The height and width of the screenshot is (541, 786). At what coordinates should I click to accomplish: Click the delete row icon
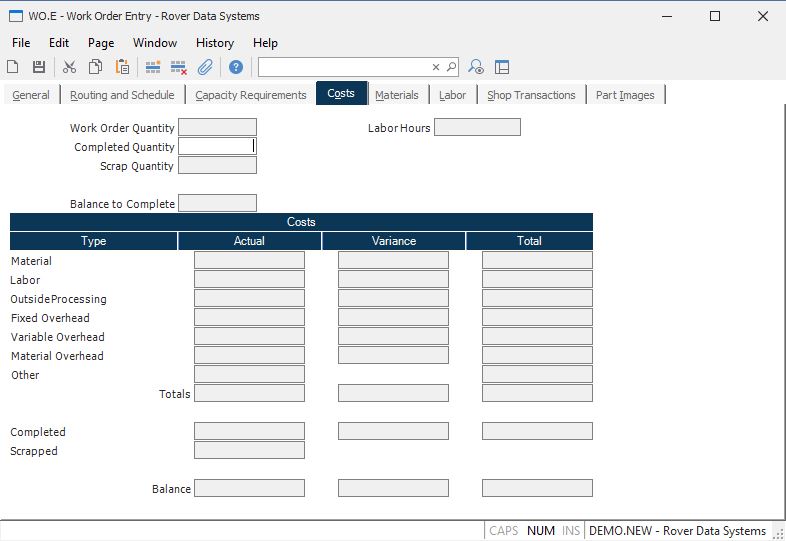pos(179,67)
